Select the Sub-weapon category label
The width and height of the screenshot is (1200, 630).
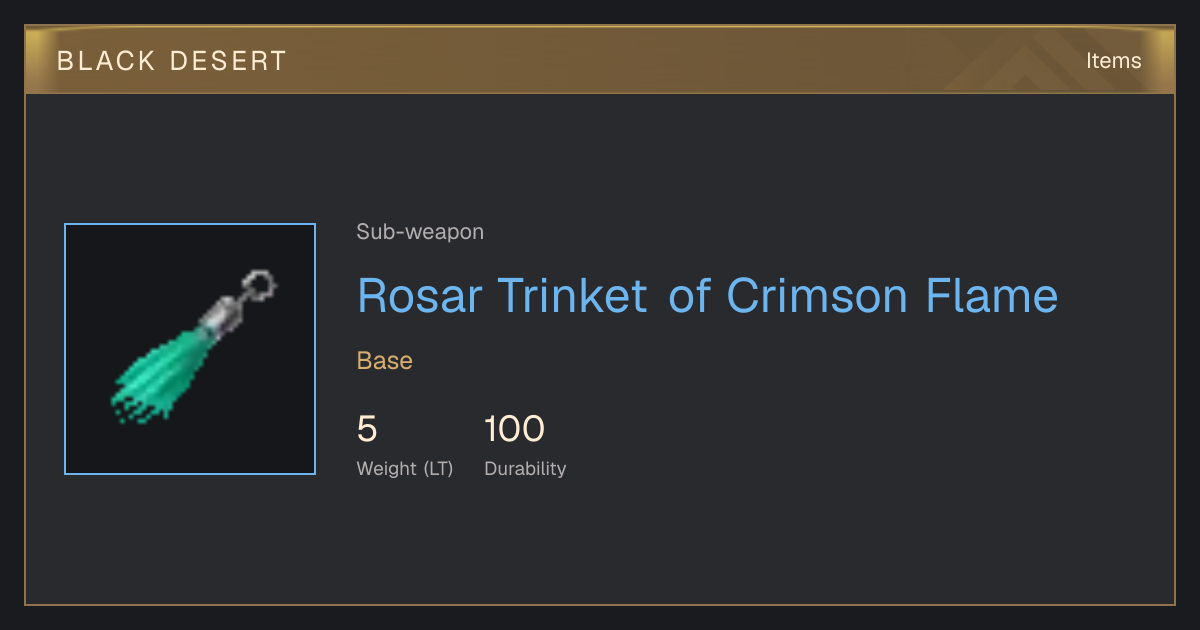(x=420, y=232)
